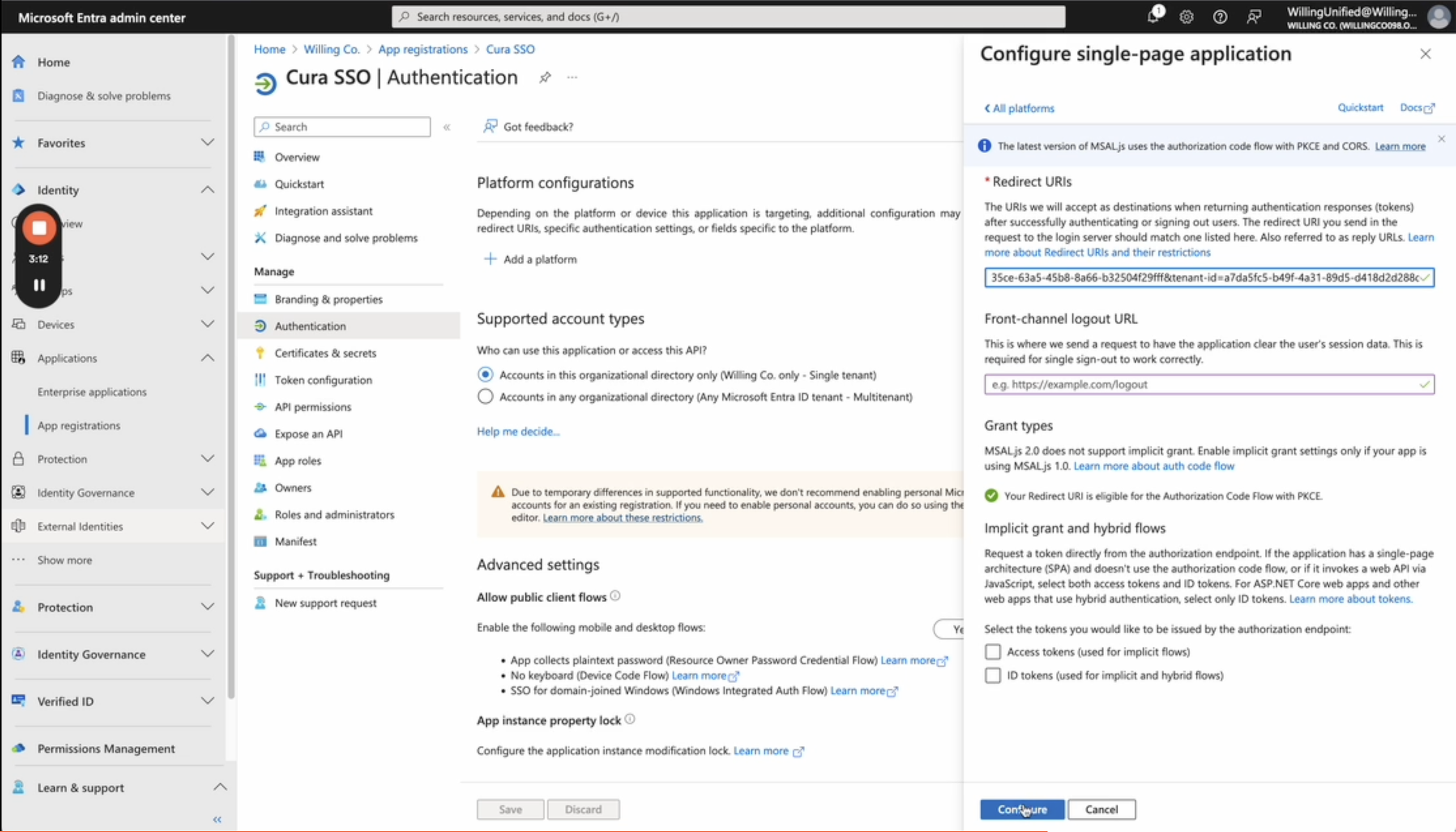Screen dimensions: 1456x832
Task: Expand the Verified ID section
Action: (207, 700)
